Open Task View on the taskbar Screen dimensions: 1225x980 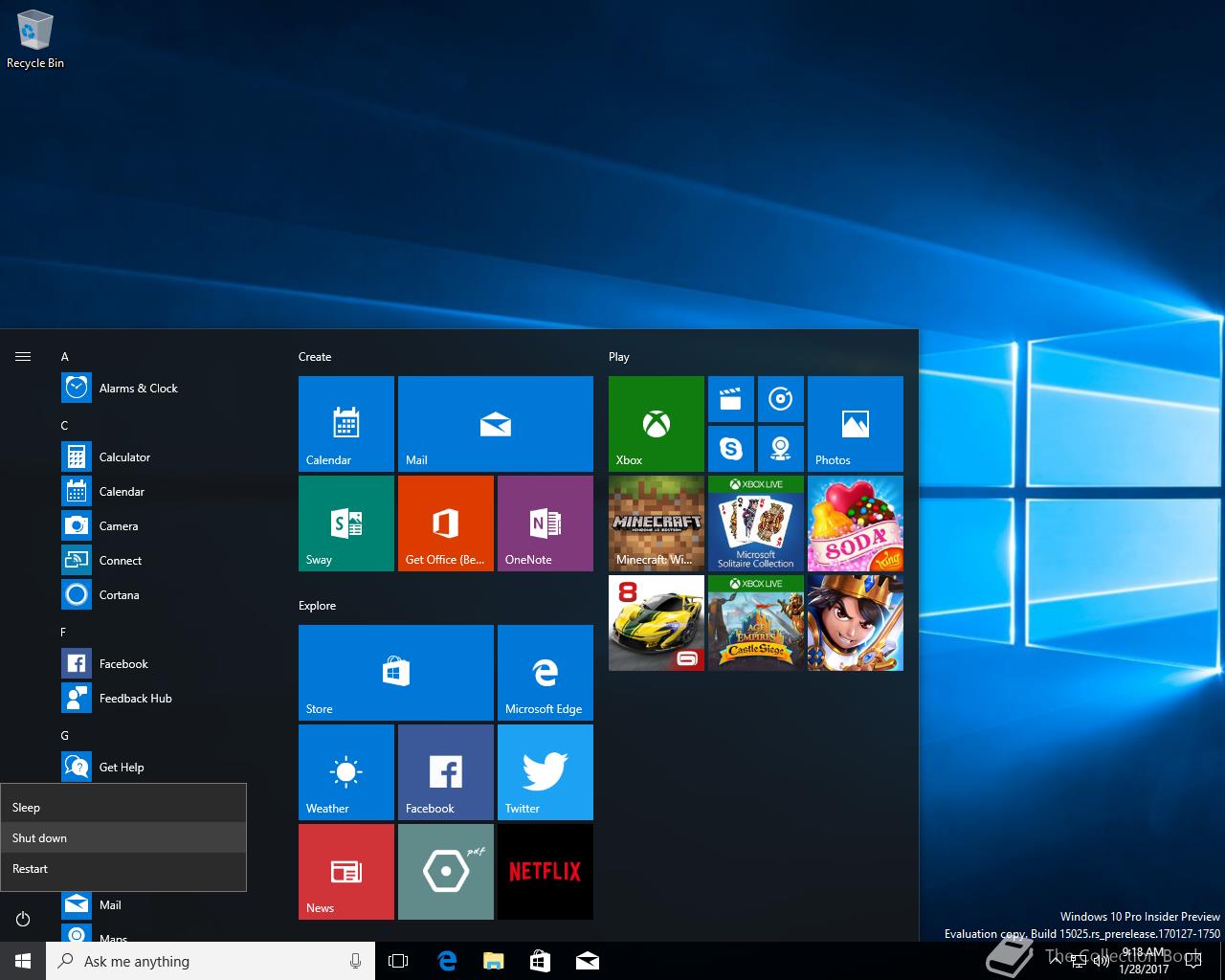tap(398, 961)
